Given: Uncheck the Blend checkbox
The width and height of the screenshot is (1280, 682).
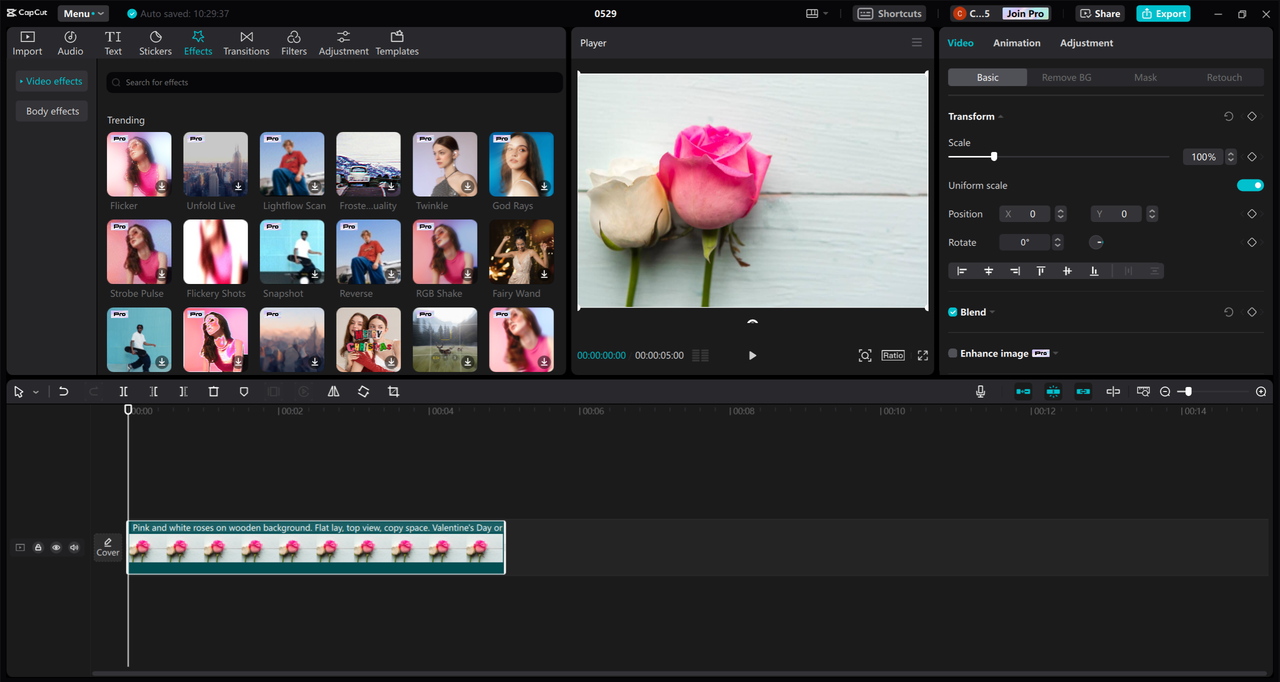Looking at the screenshot, I should [953, 312].
